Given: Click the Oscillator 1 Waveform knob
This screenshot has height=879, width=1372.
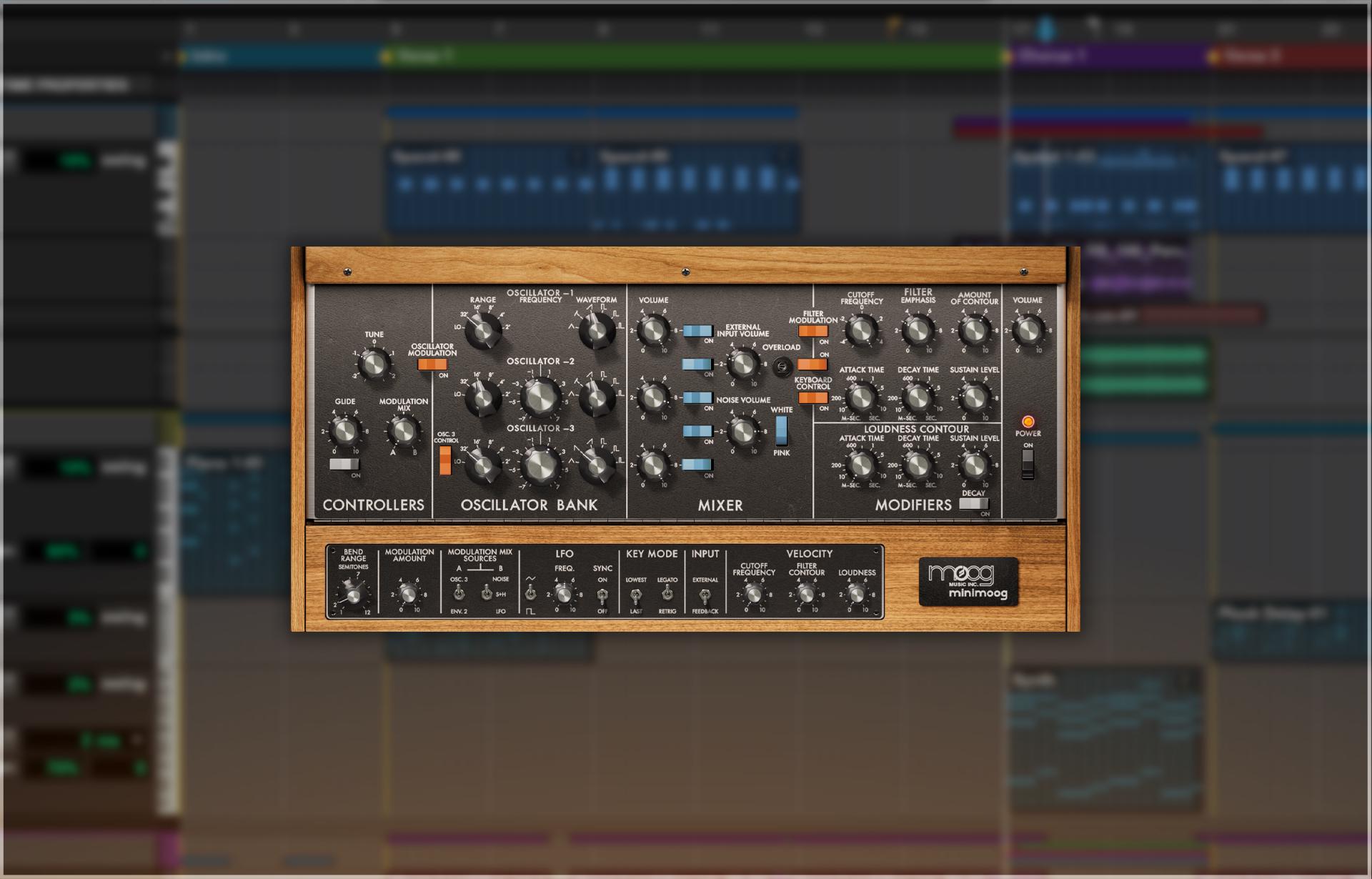Looking at the screenshot, I should tap(596, 331).
